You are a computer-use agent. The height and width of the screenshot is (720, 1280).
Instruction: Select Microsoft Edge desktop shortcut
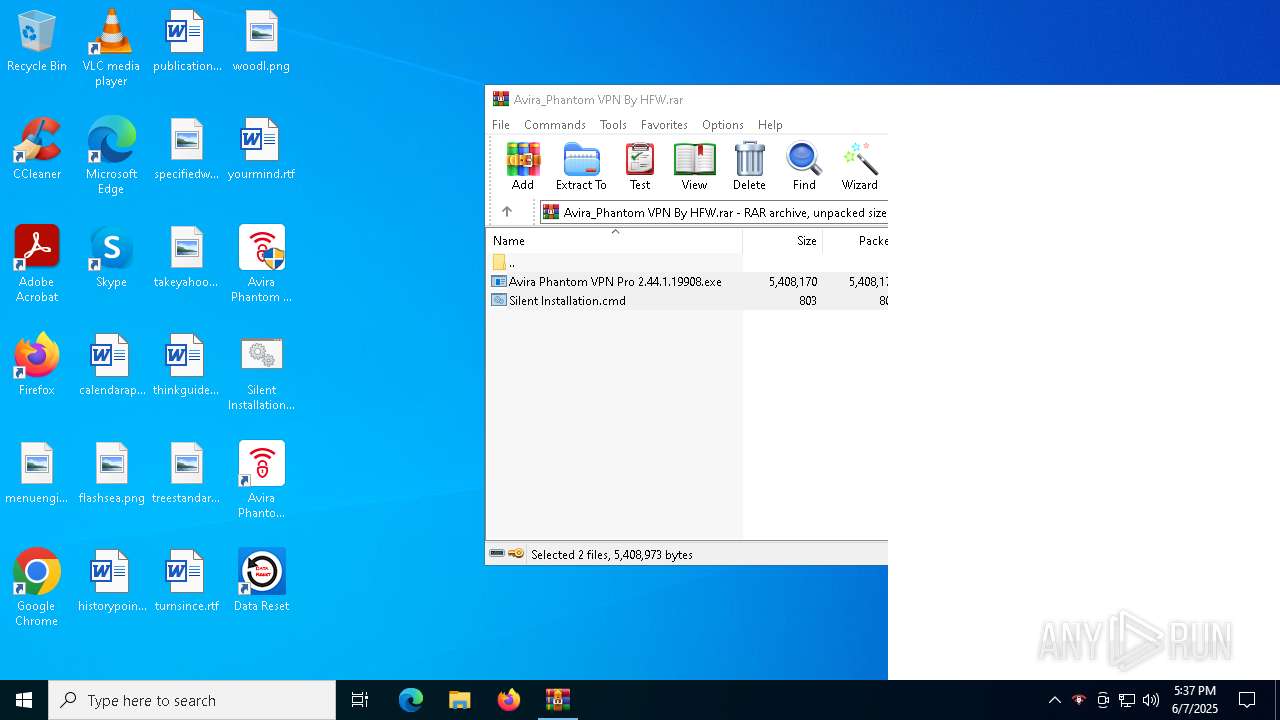pyautogui.click(x=111, y=156)
